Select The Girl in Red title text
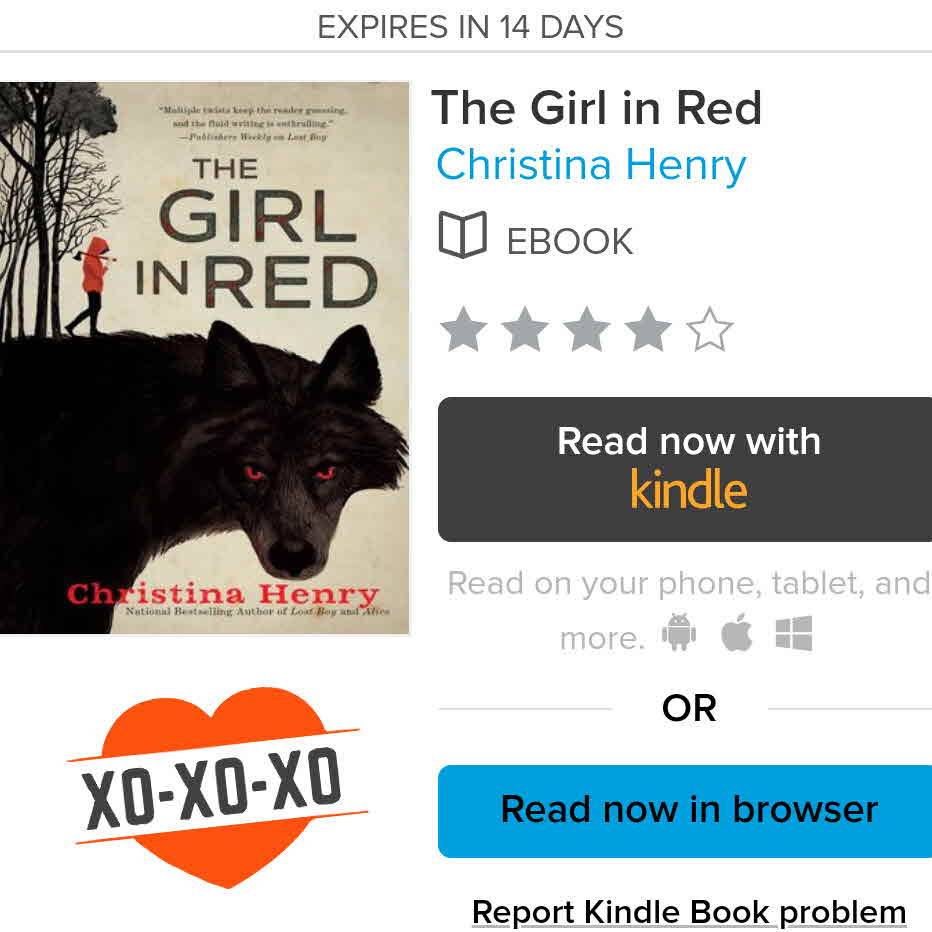This screenshot has width=932, height=932. 596,108
